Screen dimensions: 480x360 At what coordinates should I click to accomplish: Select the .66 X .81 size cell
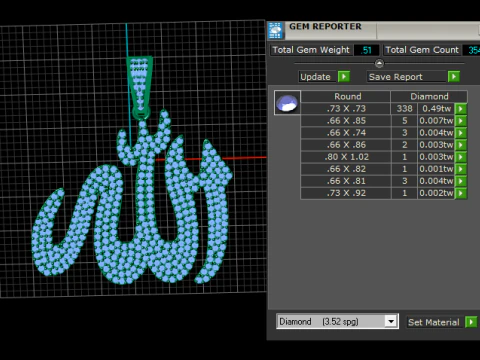click(x=346, y=181)
